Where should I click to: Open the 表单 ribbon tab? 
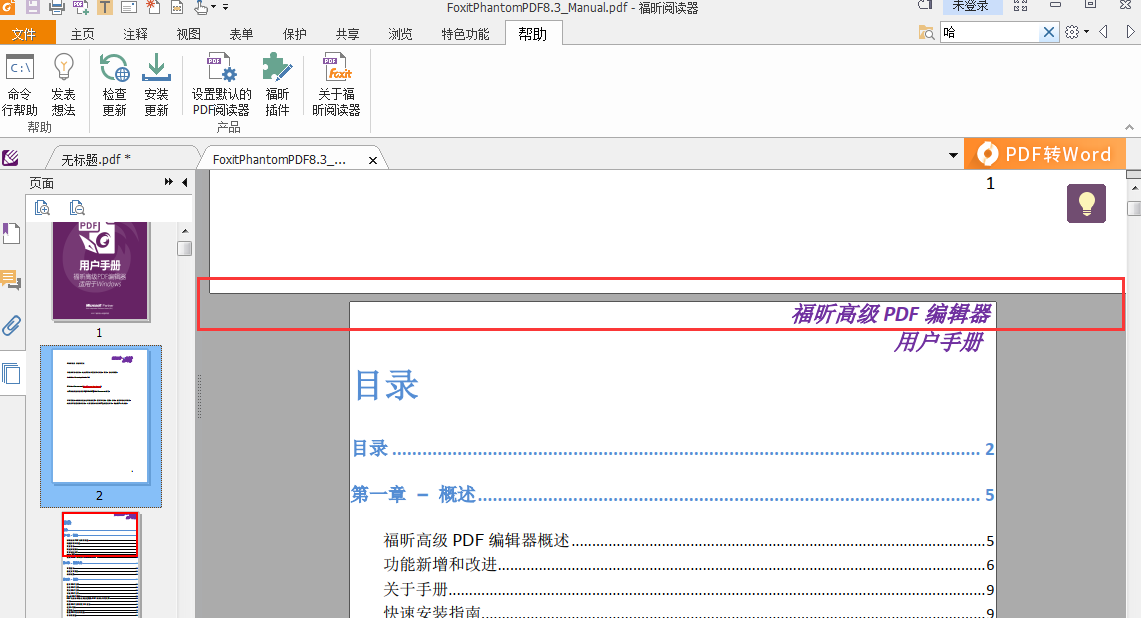point(242,34)
